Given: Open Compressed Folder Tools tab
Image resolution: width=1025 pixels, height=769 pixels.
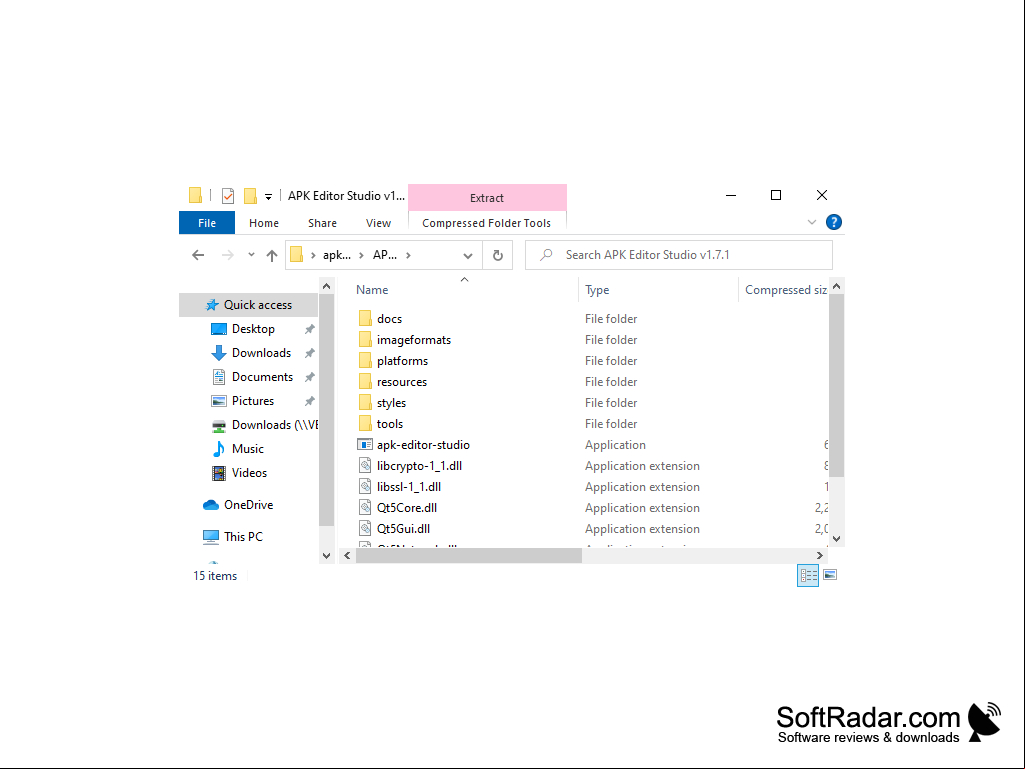Looking at the screenshot, I should coord(486,223).
